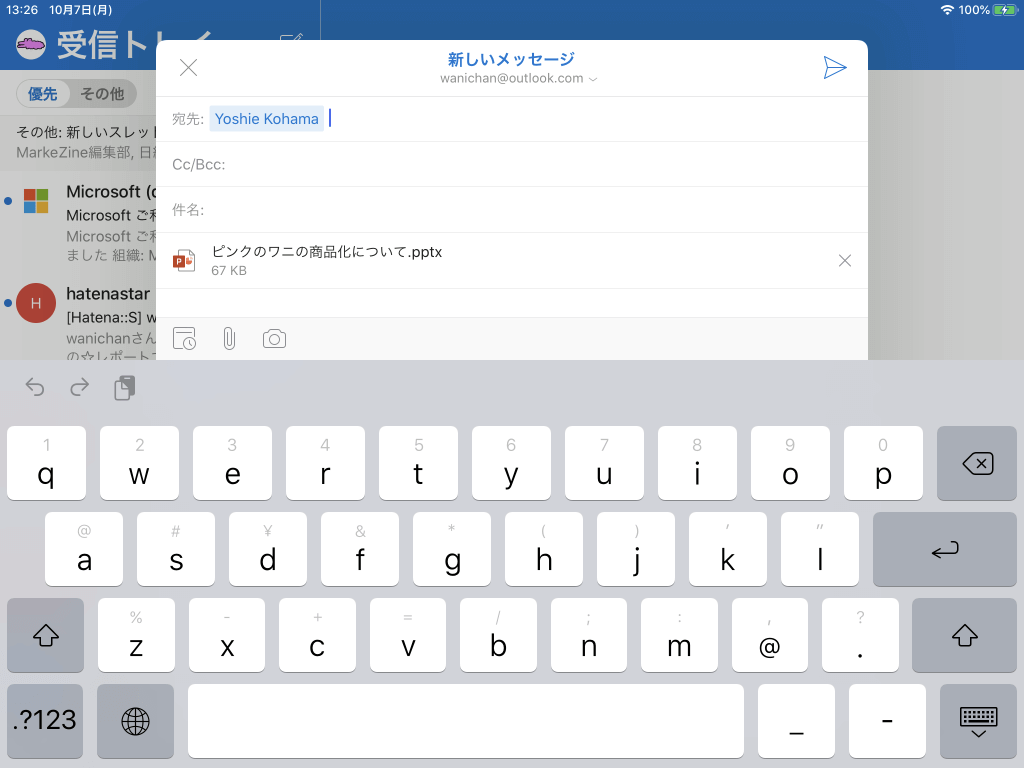Tap the hatenastar red H avatar
Image resolution: width=1024 pixels, height=768 pixels.
(x=36, y=303)
